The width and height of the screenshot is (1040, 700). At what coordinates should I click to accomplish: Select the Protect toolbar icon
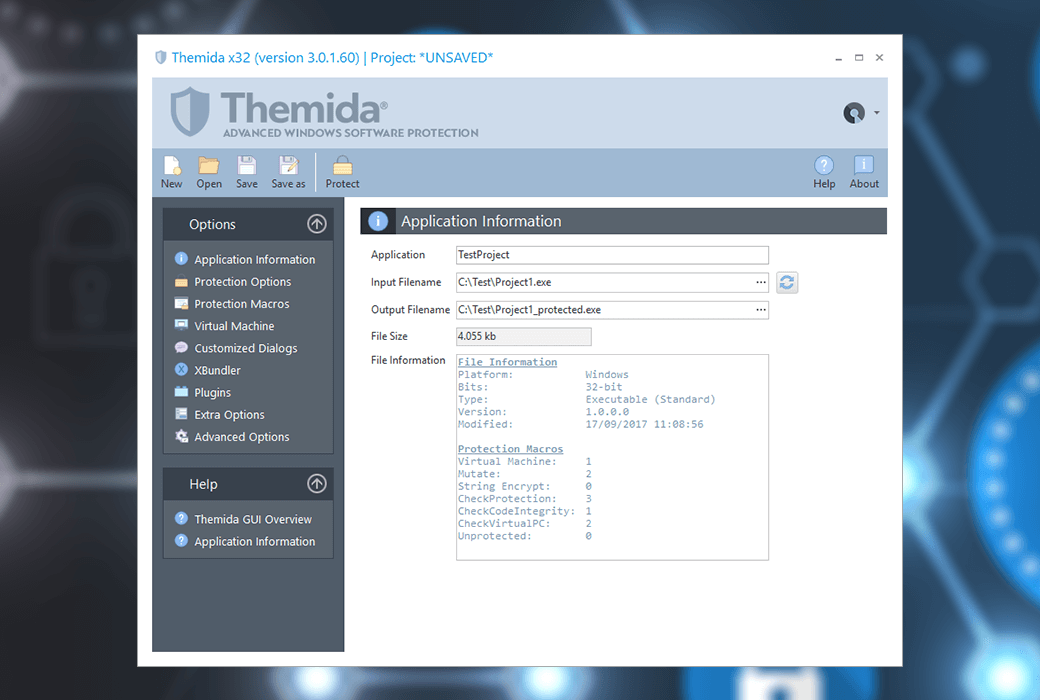point(342,171)
